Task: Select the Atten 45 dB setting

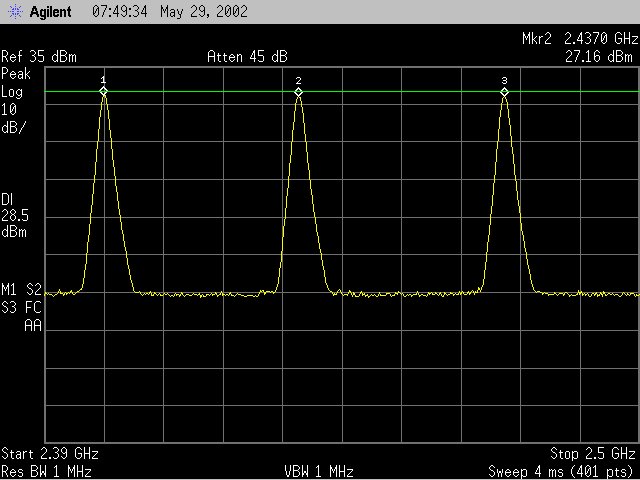Action: pos(246,56)
